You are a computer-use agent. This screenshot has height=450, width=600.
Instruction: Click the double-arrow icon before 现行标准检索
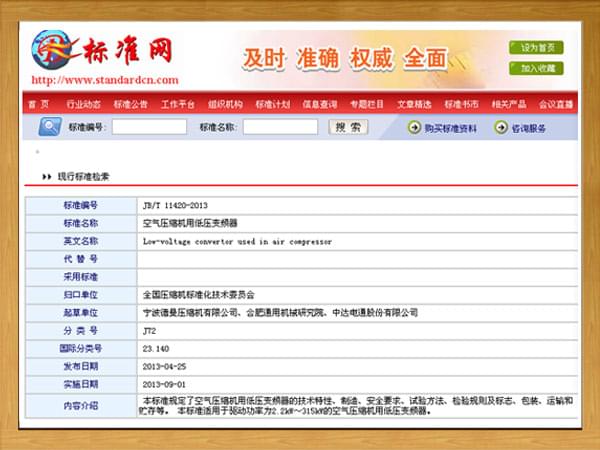tap(47, 177)
